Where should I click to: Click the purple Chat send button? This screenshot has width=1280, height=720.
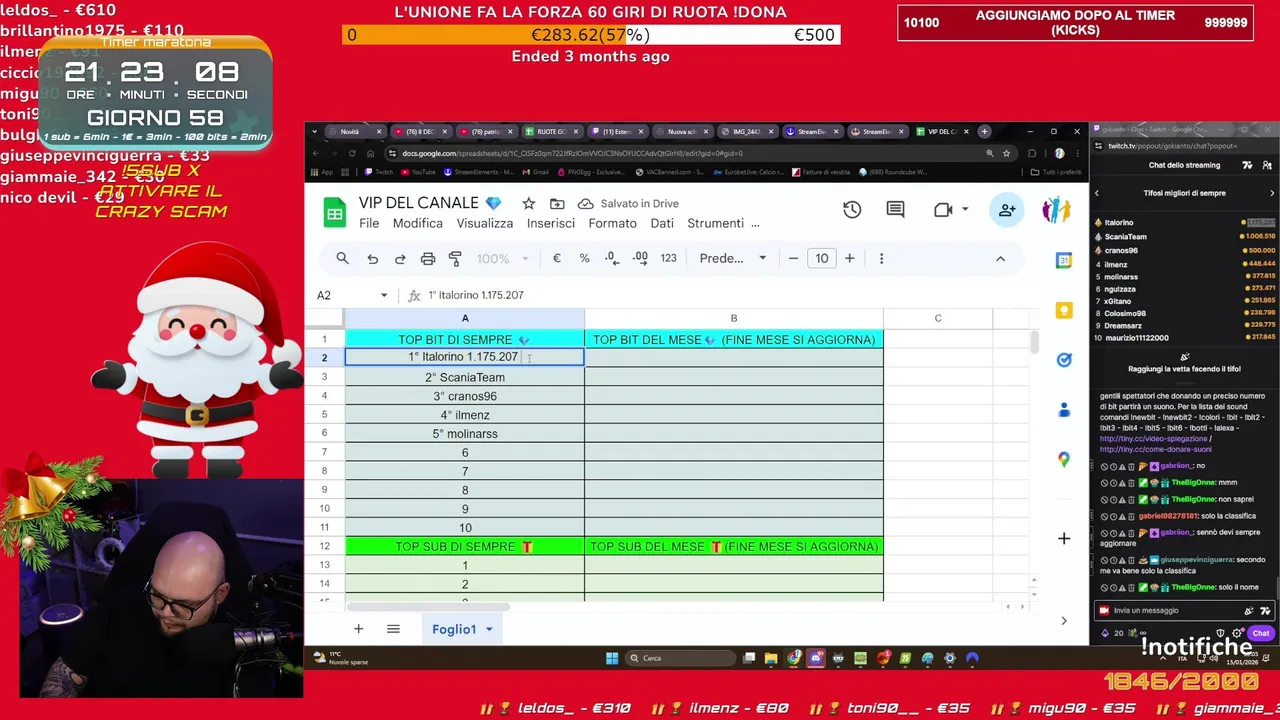click(x=1261, y=633)
